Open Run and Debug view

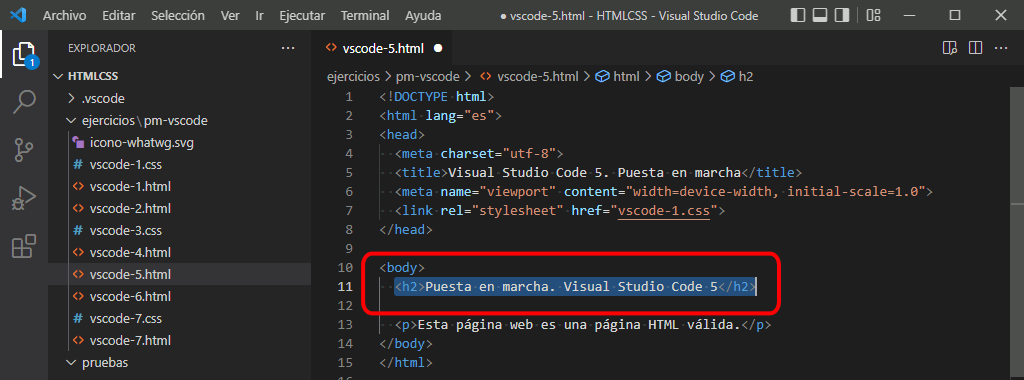tap(24, 198)
